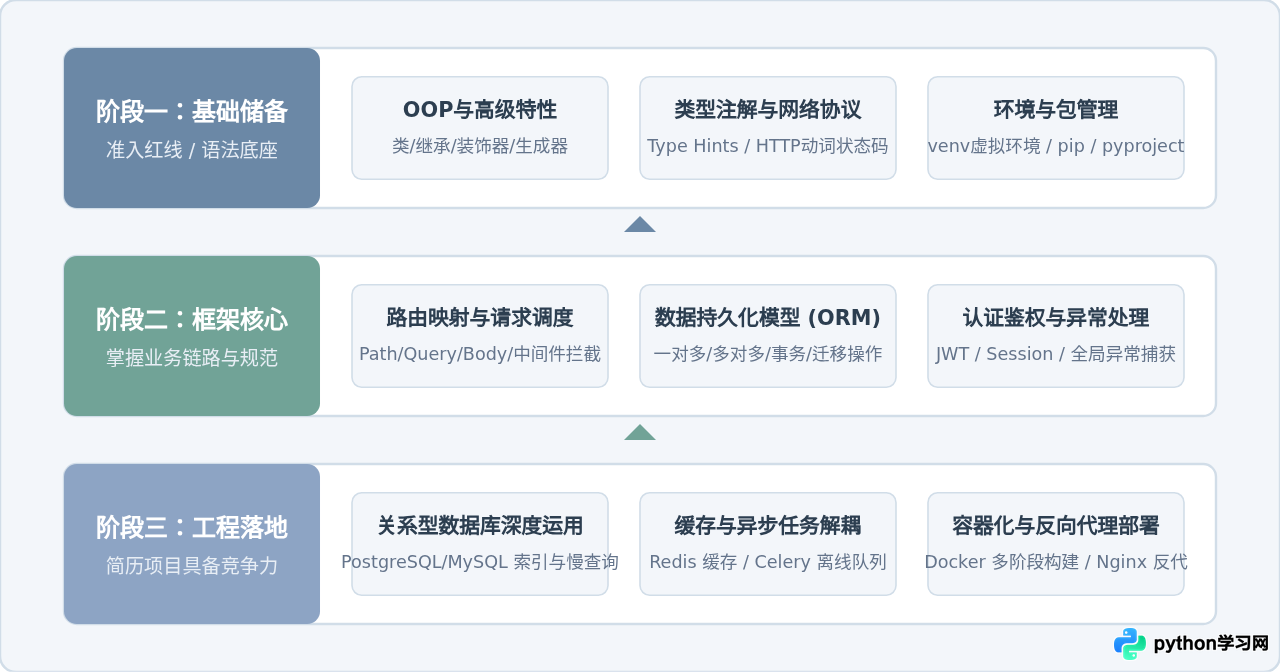Click the 数据持久化模型 (ORM) title
1280x672 pixels.
pyautogui.click(x=768, y=317)
